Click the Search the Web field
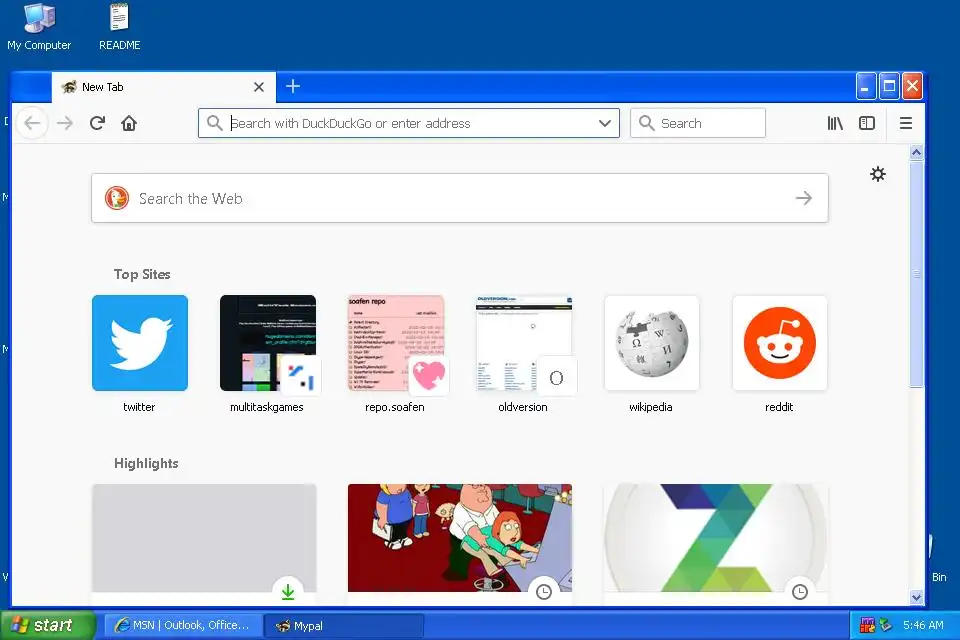 coord(460,198)
